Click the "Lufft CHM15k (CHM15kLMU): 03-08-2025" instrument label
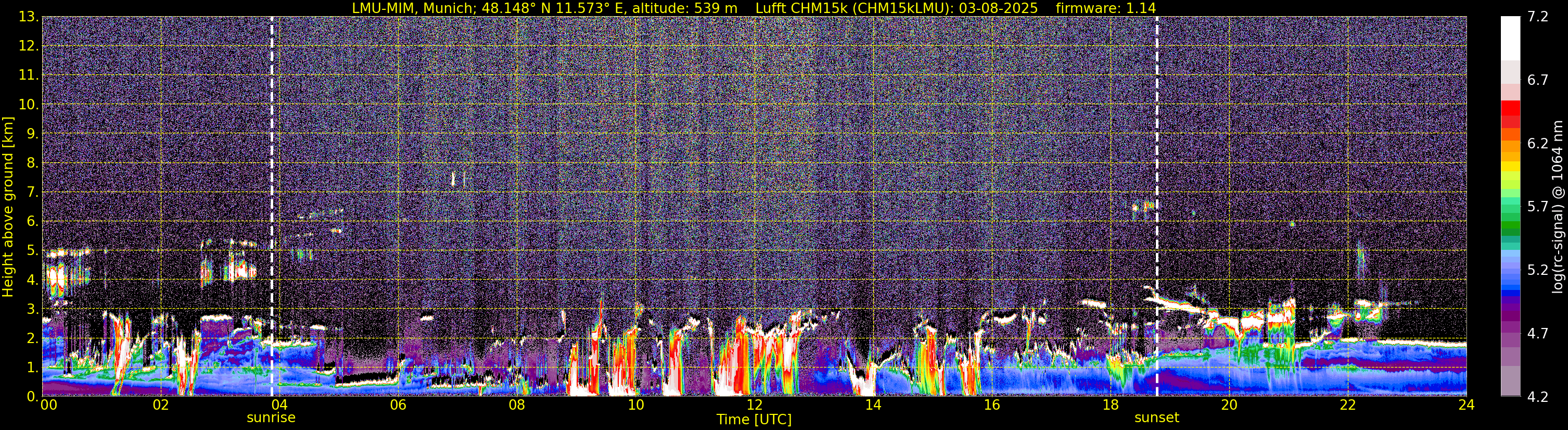This screenshot has height=430, width=1568. (897, 8)
